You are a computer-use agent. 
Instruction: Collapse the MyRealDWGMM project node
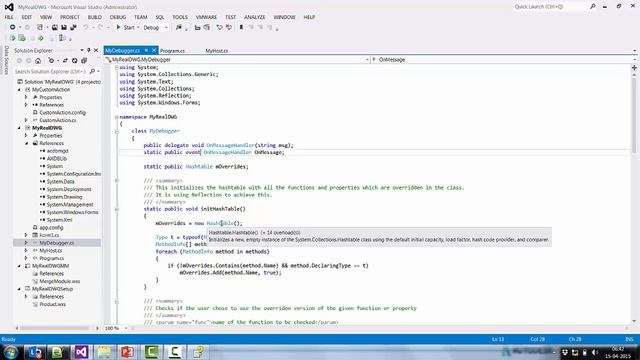pyautogui.click(x=19, y=266)
